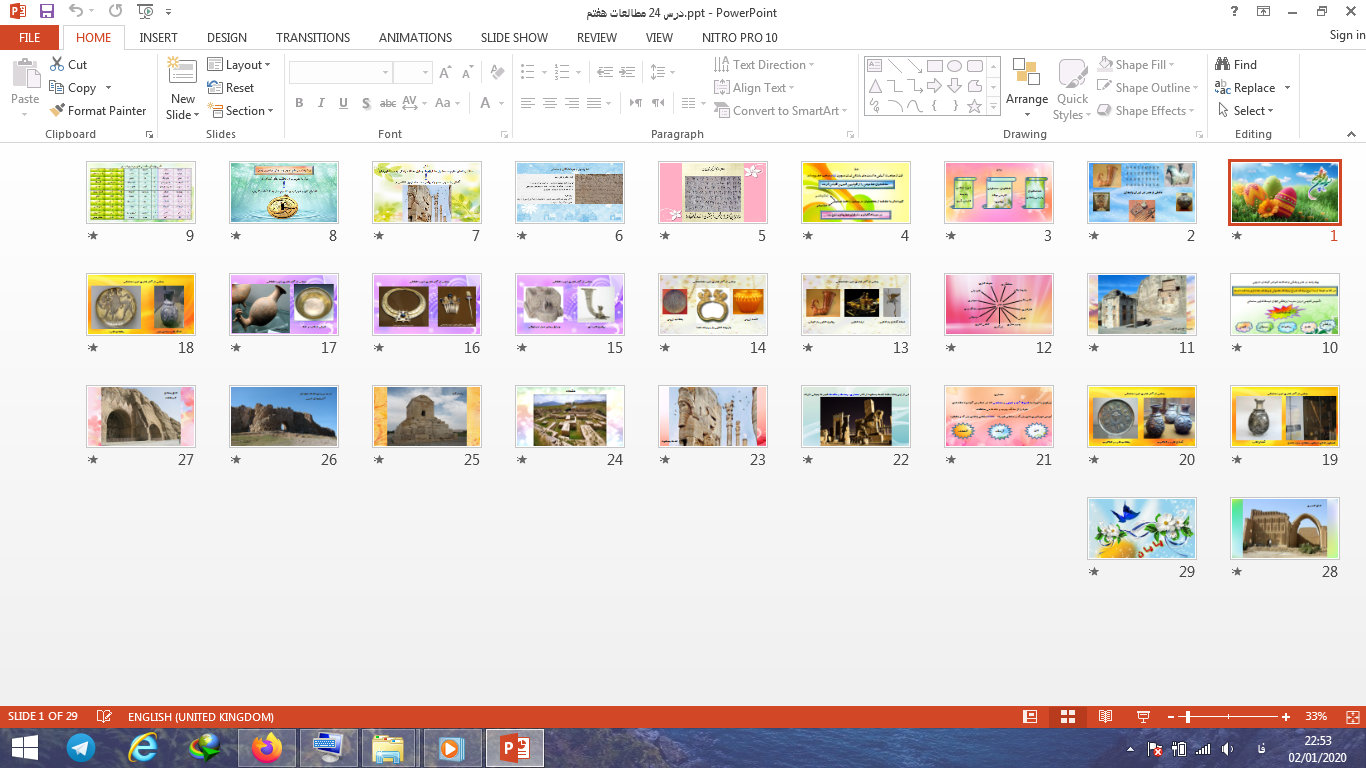This screenshot has height=768, width=1366.
Task: Expand the Select dropdown in Editing
Action: click(x=1246, y=111)
